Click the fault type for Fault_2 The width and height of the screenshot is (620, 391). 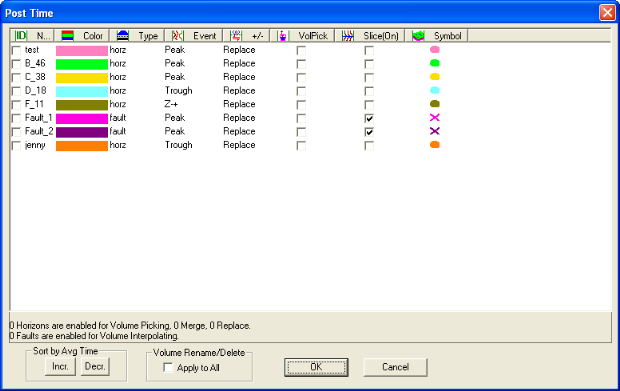118,131
